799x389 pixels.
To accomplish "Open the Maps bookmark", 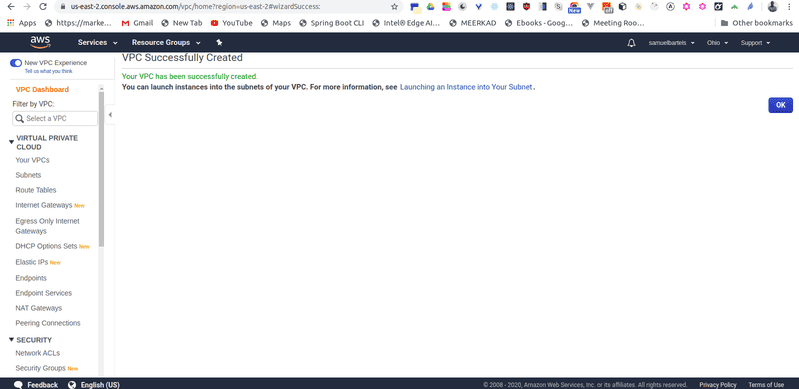I will 276,23.
